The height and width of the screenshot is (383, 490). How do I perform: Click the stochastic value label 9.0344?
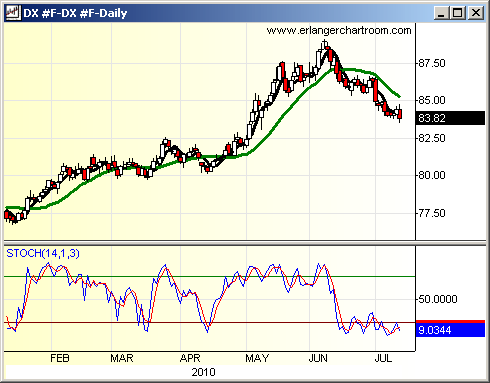click(x=450, y=330)
